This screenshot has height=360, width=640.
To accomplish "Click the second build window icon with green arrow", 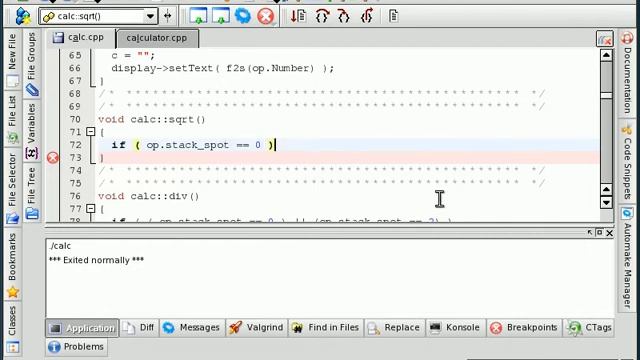I will point(221,16).
